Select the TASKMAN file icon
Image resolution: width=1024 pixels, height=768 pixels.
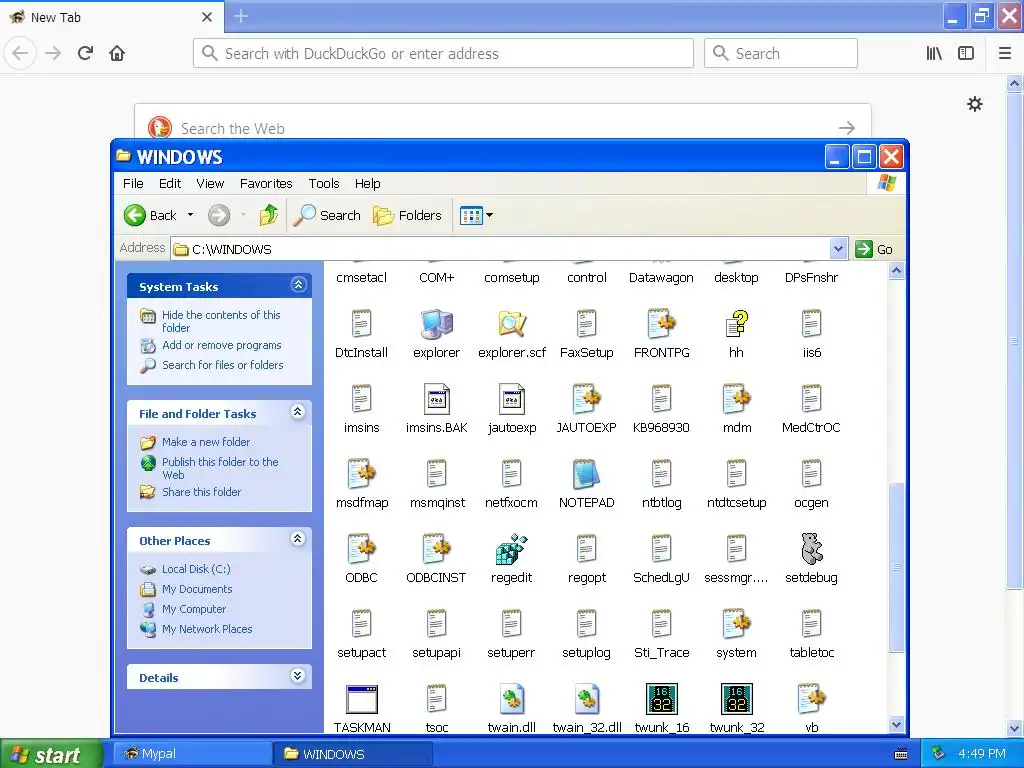pyautogui.click(x=362, y=699)
